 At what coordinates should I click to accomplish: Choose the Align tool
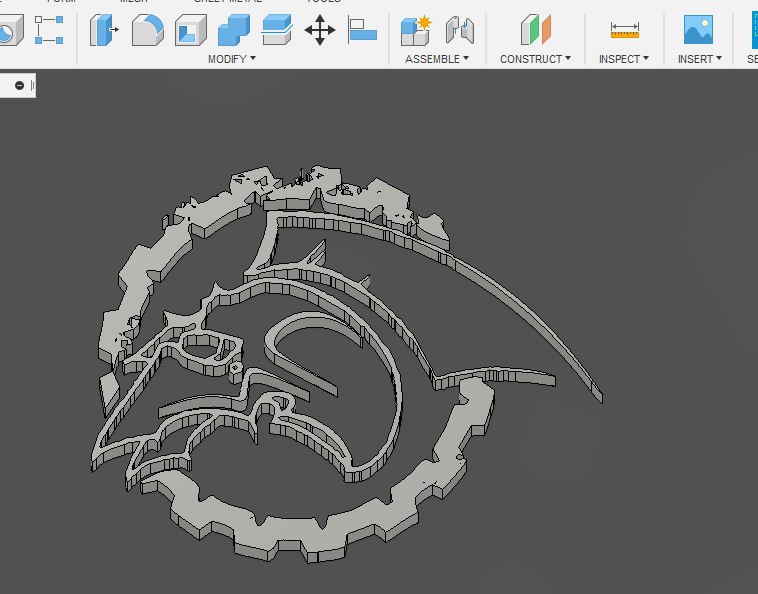362,30
